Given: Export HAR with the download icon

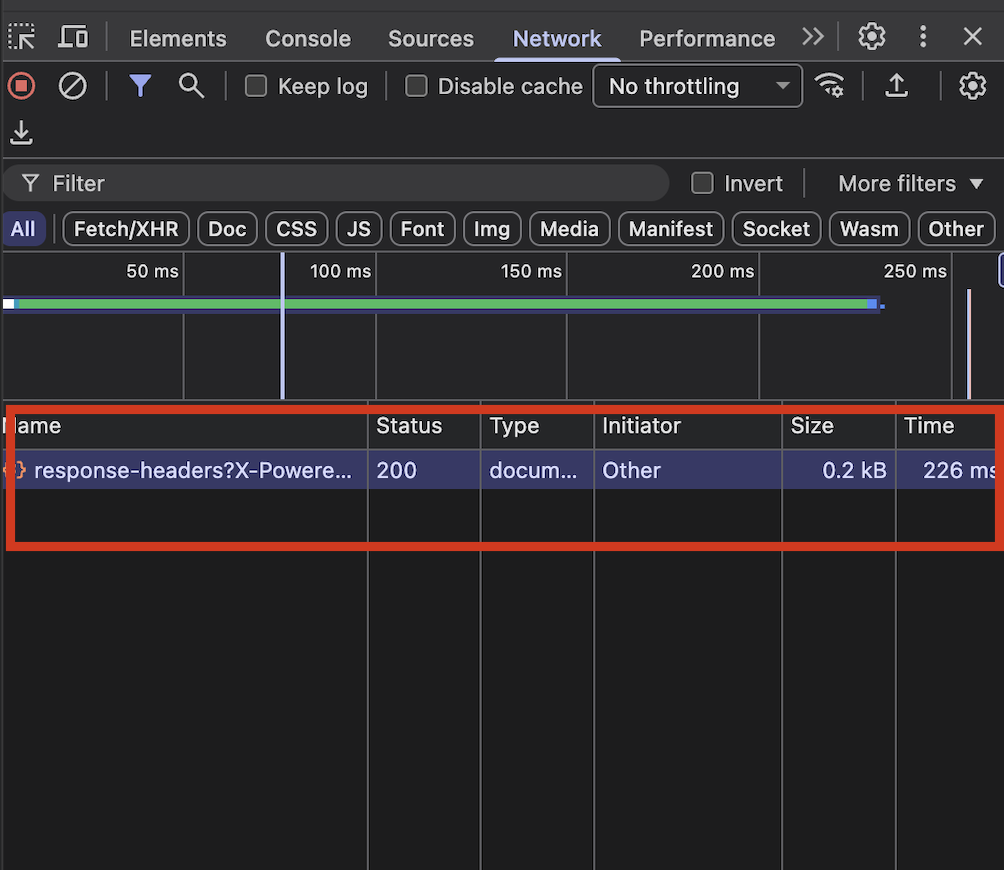Looking at the screenshot, I should point(22,133).
